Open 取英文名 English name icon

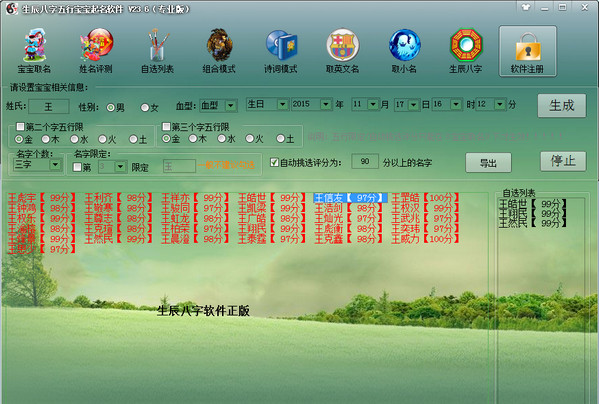[342, 50]
